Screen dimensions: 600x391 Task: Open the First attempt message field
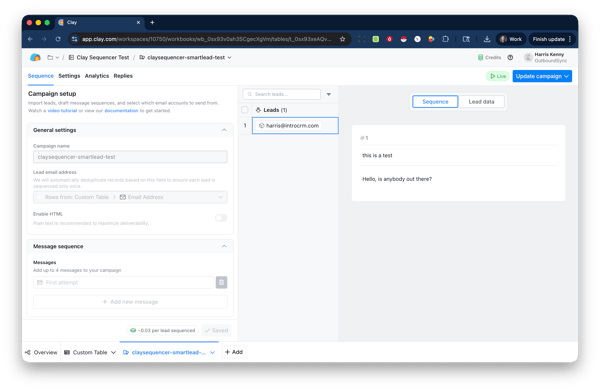point(124,282)
